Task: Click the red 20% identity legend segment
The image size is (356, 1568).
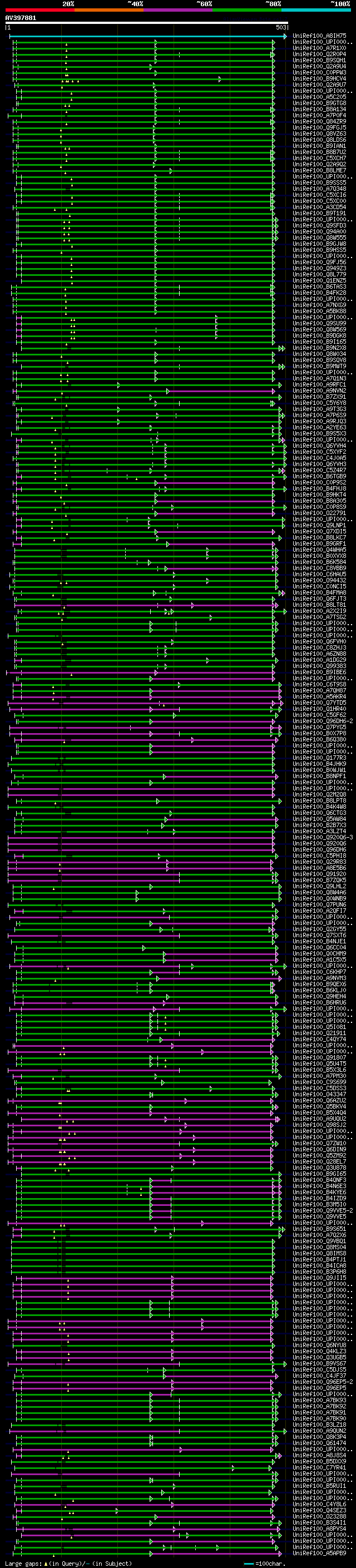Action: tap(39, 10)
